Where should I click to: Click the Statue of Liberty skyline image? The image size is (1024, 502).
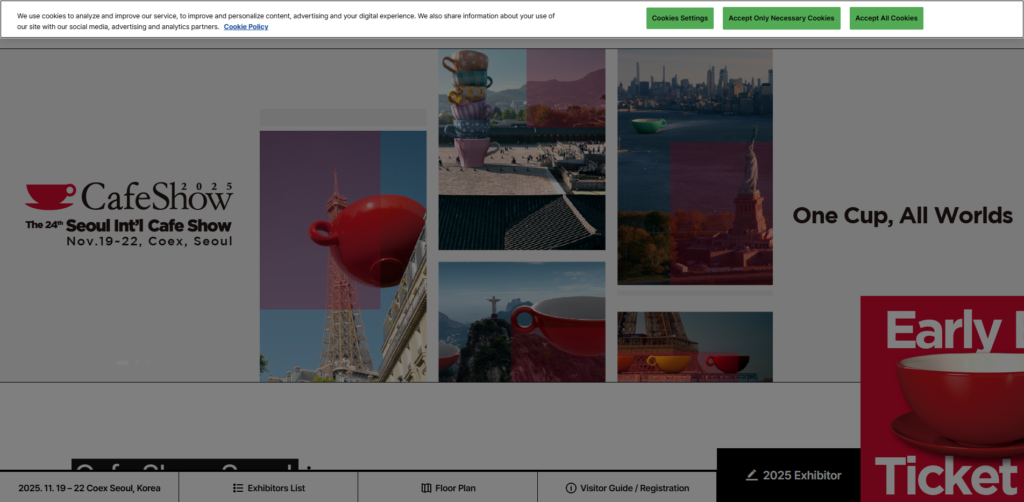coord(695,166)
